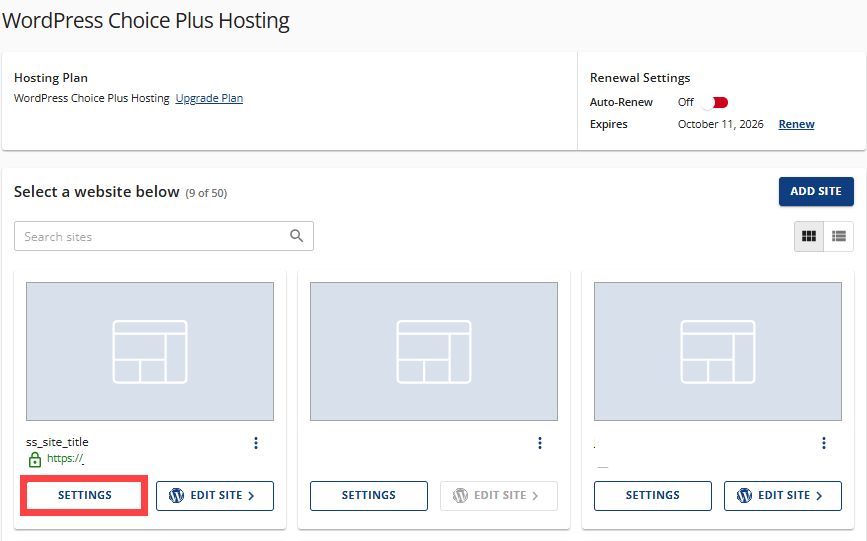Click the rightmost site card thumbnail
Screen dimensions: 867x541
click(718, 351)
